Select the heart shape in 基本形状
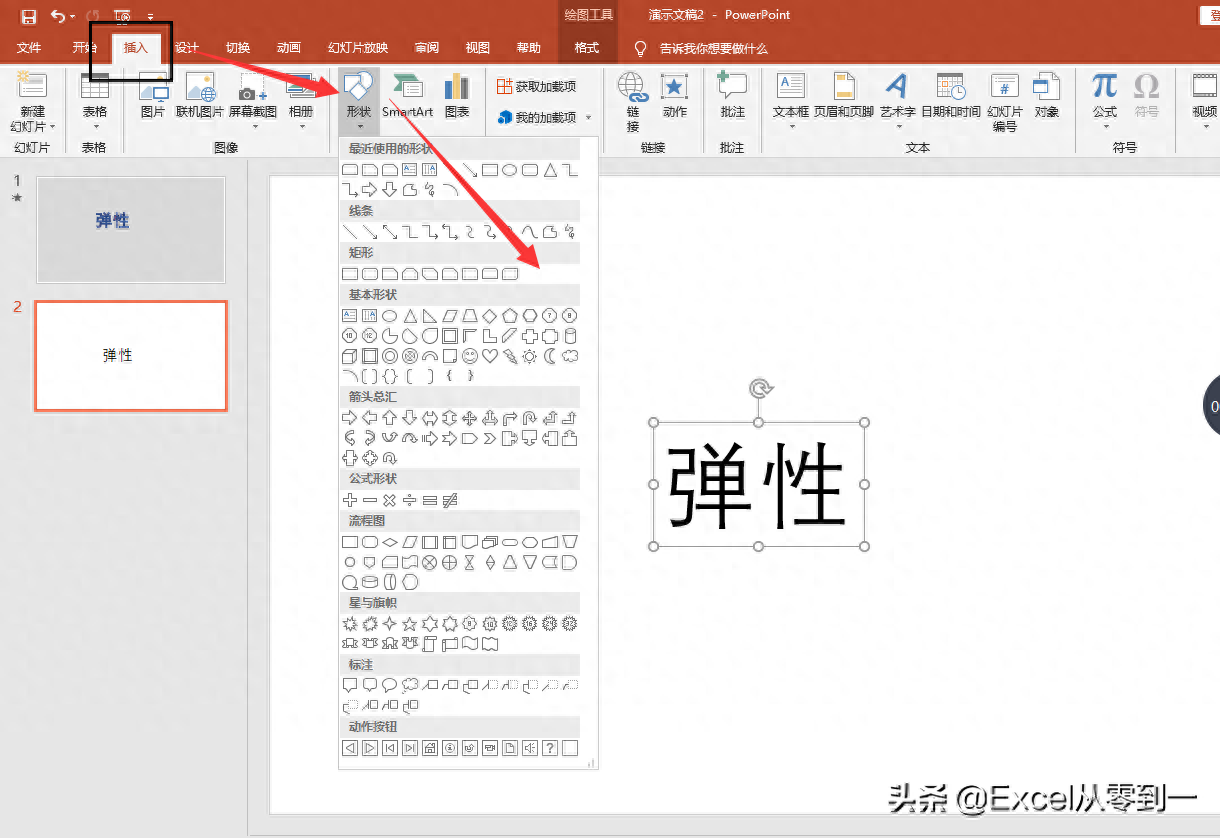1220x838 pixels. pyautogui.click(x=490, y=356)
